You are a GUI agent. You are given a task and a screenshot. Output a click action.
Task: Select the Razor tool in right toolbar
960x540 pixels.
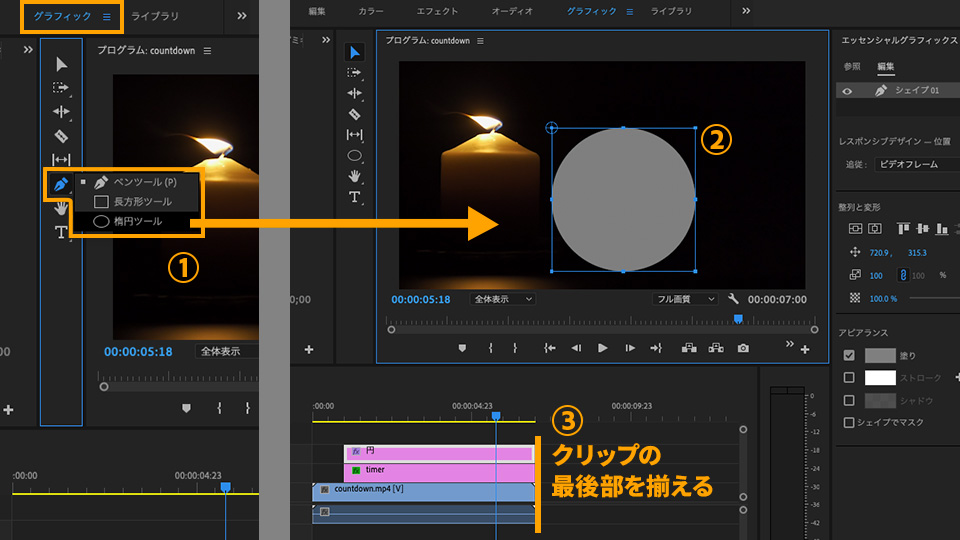(x=354, y=114)
